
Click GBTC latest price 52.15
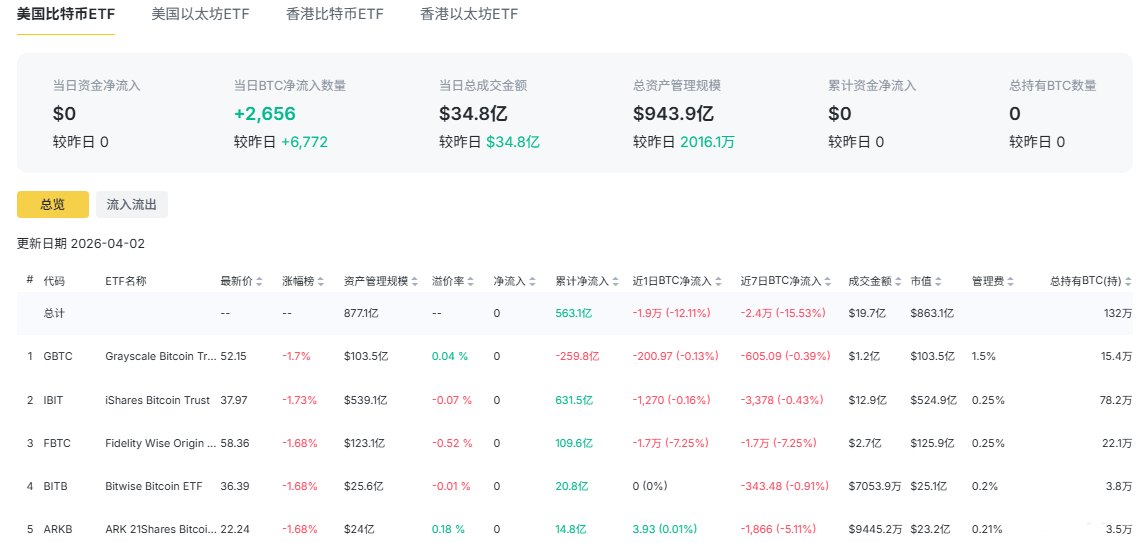pyautogui.click(x=233, y=357)
